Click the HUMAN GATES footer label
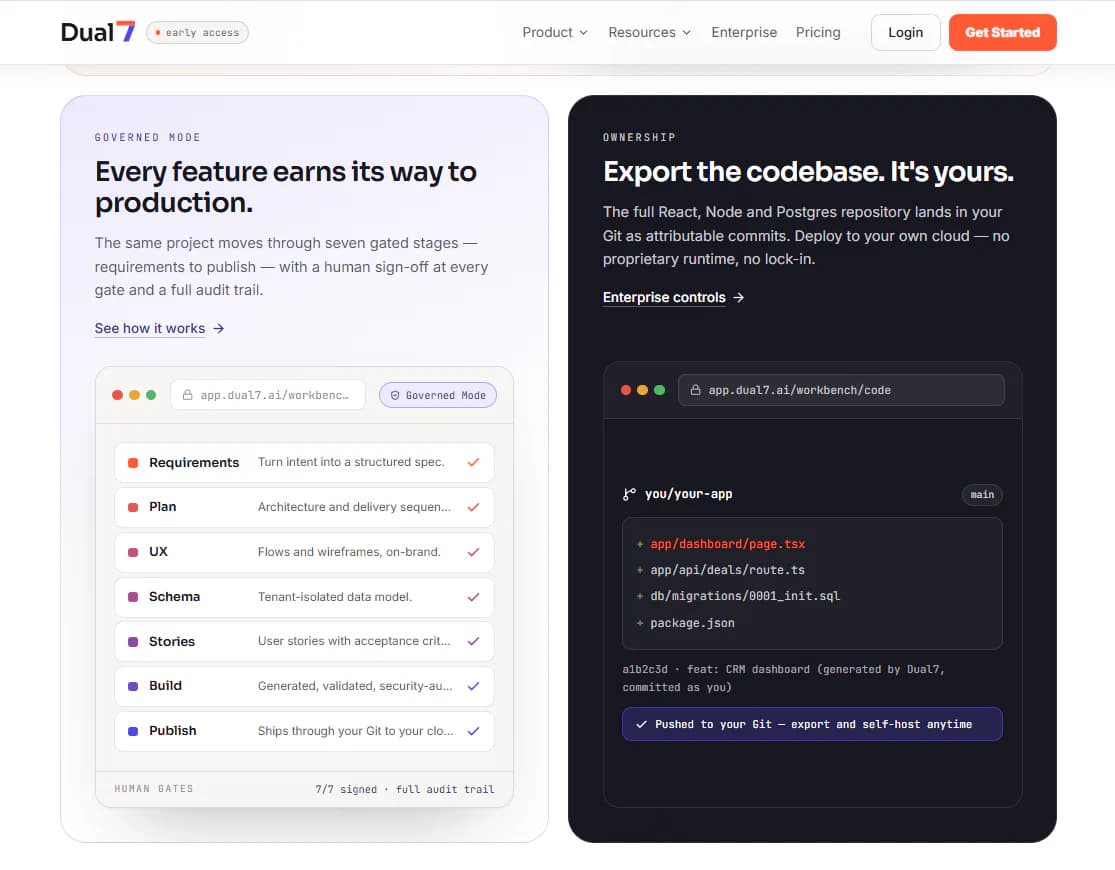The image size is (1115, 870). click(154, 788)
